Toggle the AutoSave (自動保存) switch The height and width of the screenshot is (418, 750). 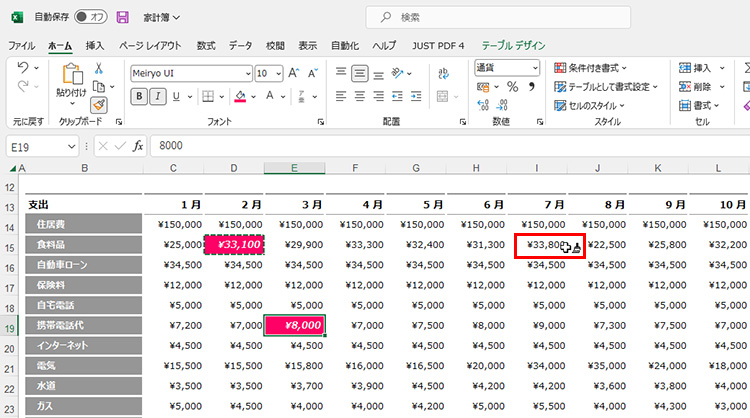click(92, 17)
